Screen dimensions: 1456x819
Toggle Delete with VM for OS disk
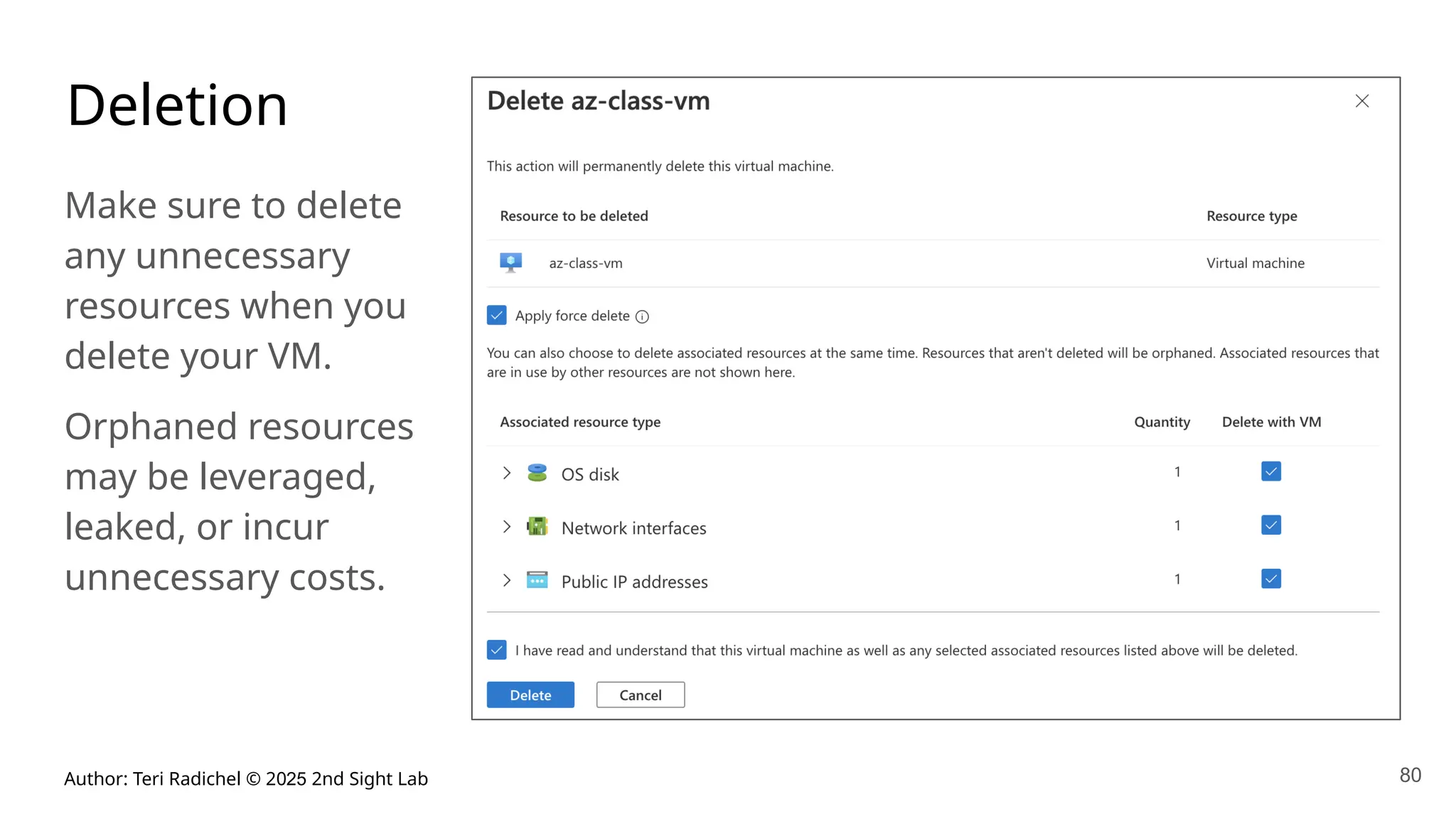click(x=1271, y=471)
